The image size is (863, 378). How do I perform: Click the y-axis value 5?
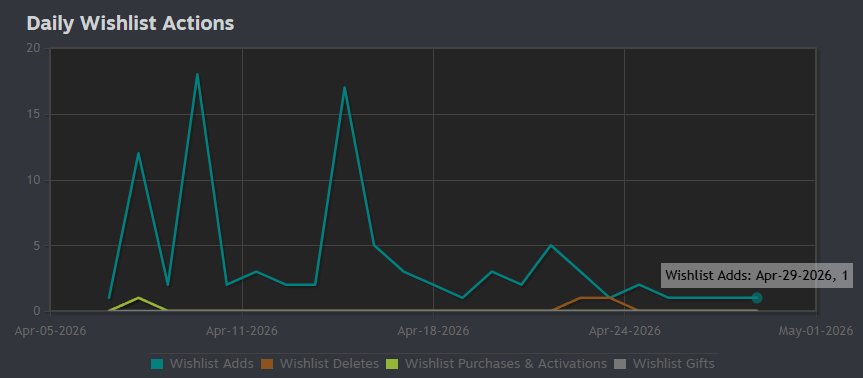click(37, 245)
